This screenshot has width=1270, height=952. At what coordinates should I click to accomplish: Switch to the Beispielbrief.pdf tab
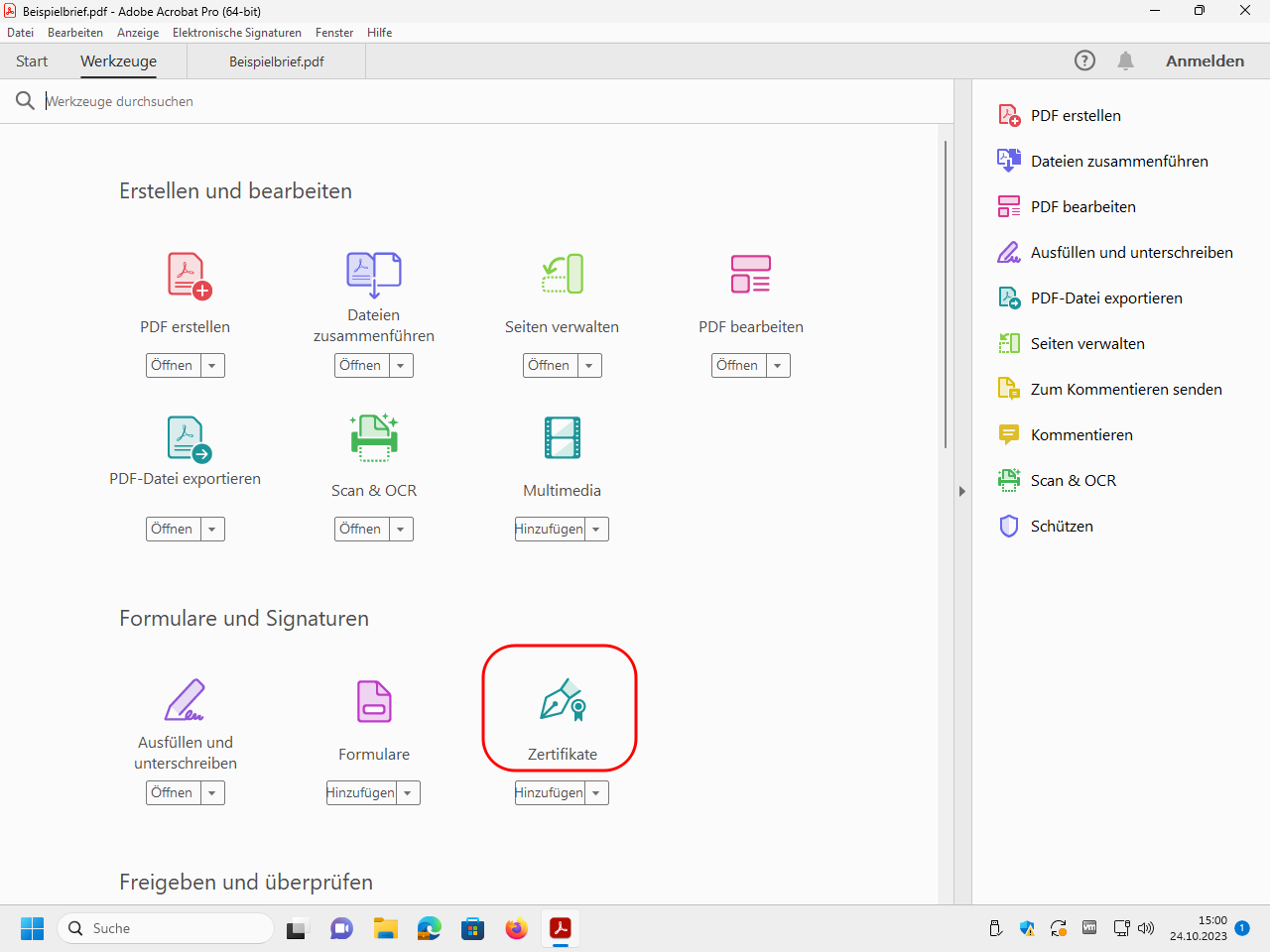[x=277, y=61]
